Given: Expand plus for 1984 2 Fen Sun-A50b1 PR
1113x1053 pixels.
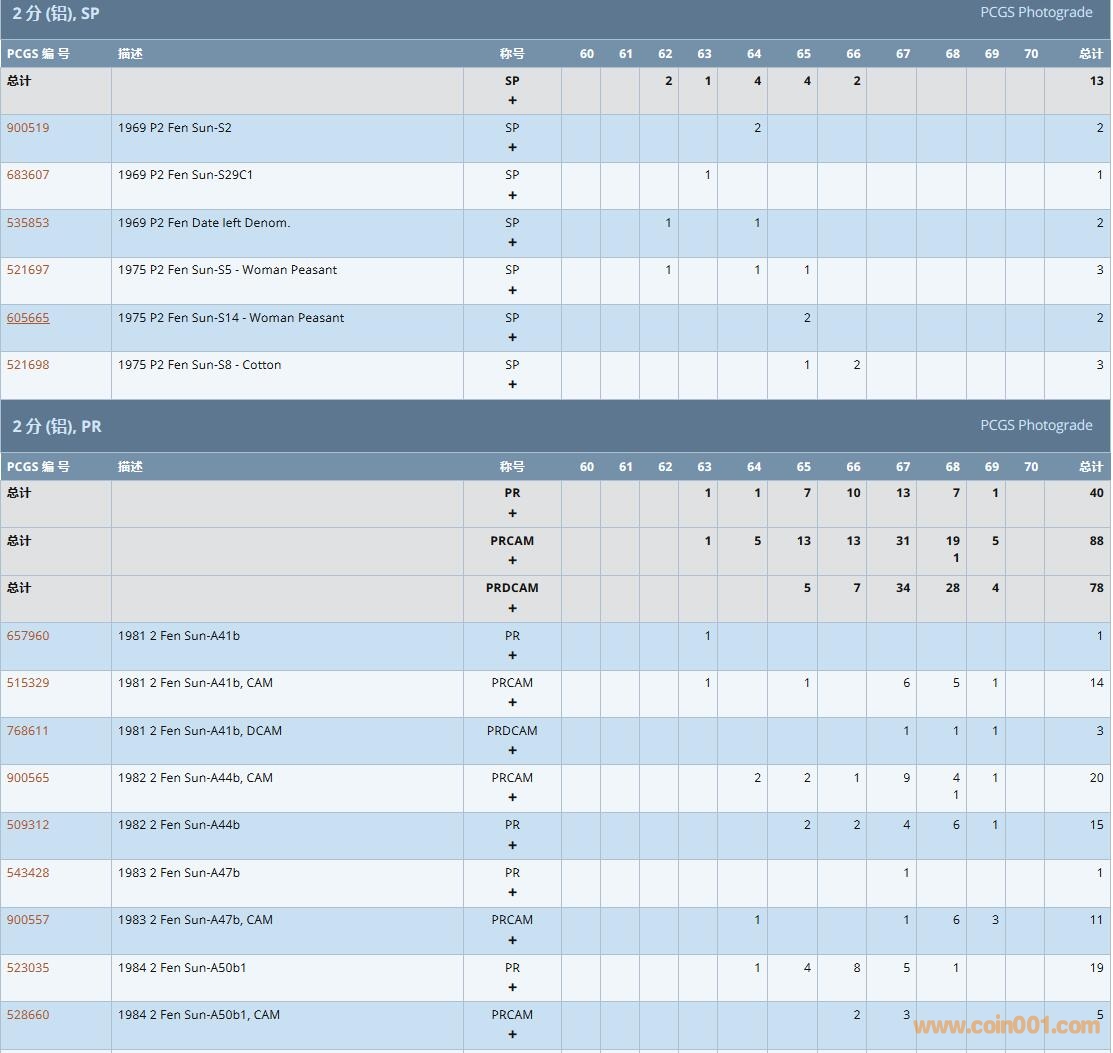Looking at the screenshot, I should click(512, 988).
